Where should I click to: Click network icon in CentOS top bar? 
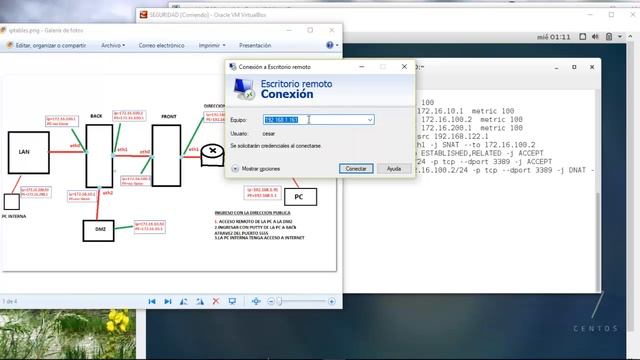(x=582, y=37)
